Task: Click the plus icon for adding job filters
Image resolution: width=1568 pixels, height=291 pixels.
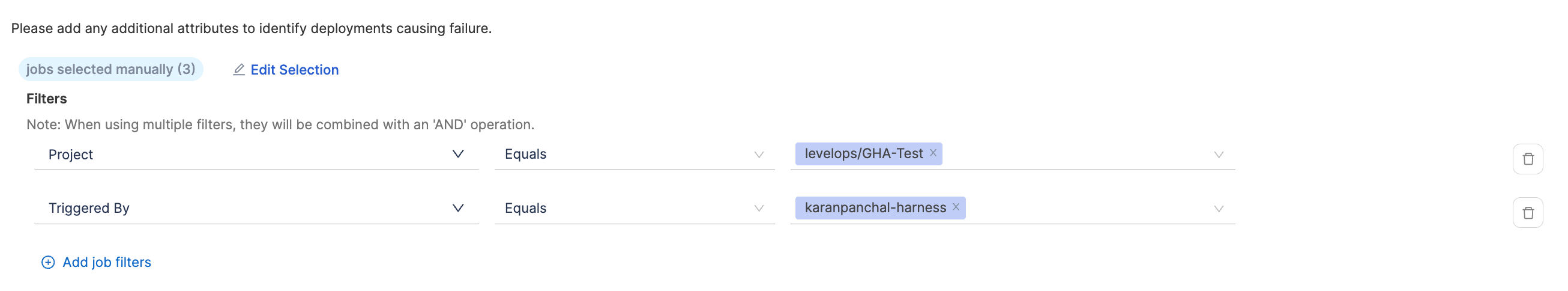Action: pos(47,262)
